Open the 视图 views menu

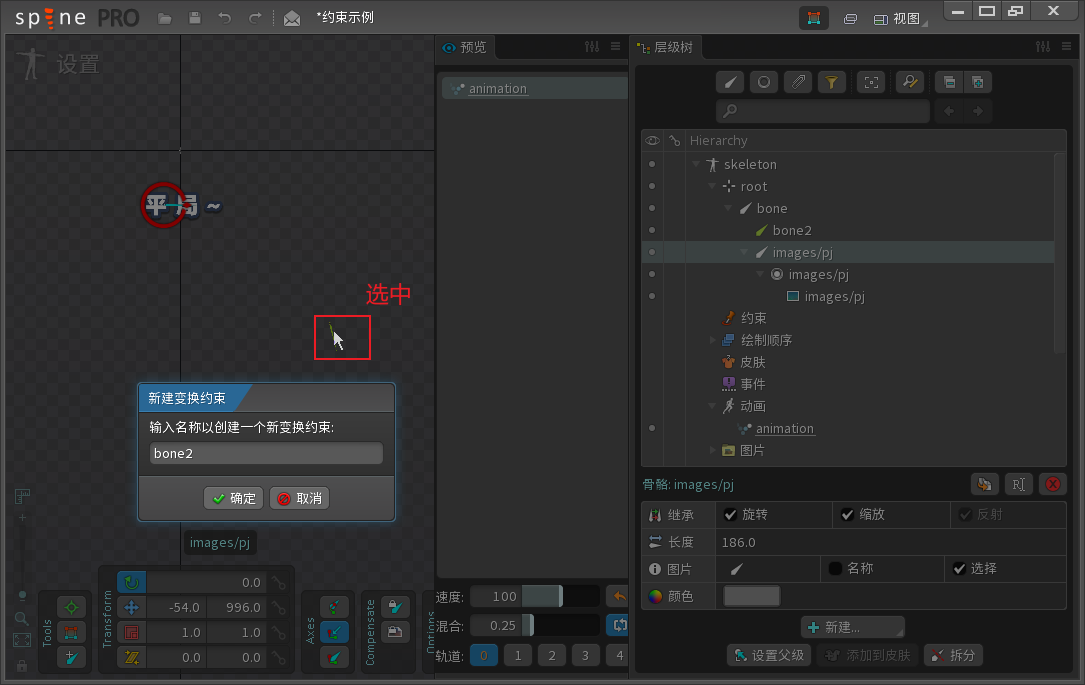(900, 19)
